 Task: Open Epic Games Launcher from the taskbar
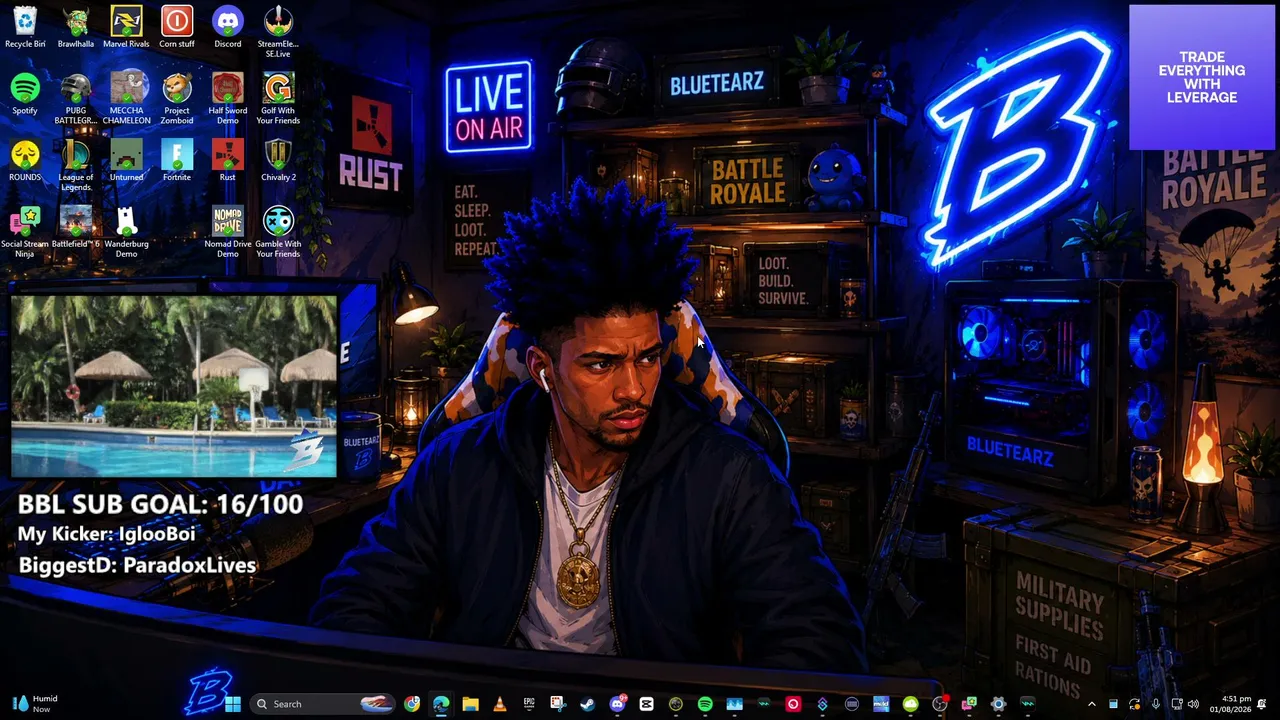click(529, 704)
